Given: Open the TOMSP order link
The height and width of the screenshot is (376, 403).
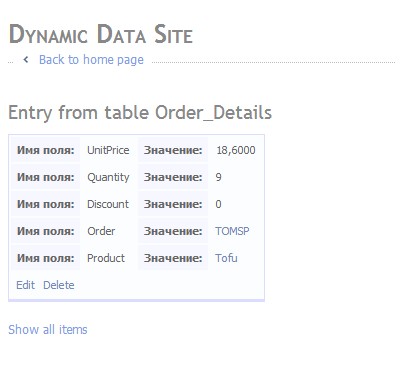Looking at the screenshot, I should (x=232, y=231).
